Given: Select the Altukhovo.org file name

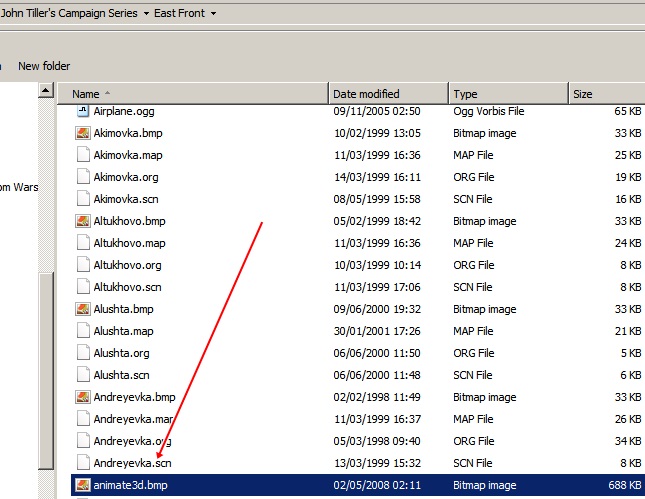Looking at the screenshot, I should coord(128,265).
